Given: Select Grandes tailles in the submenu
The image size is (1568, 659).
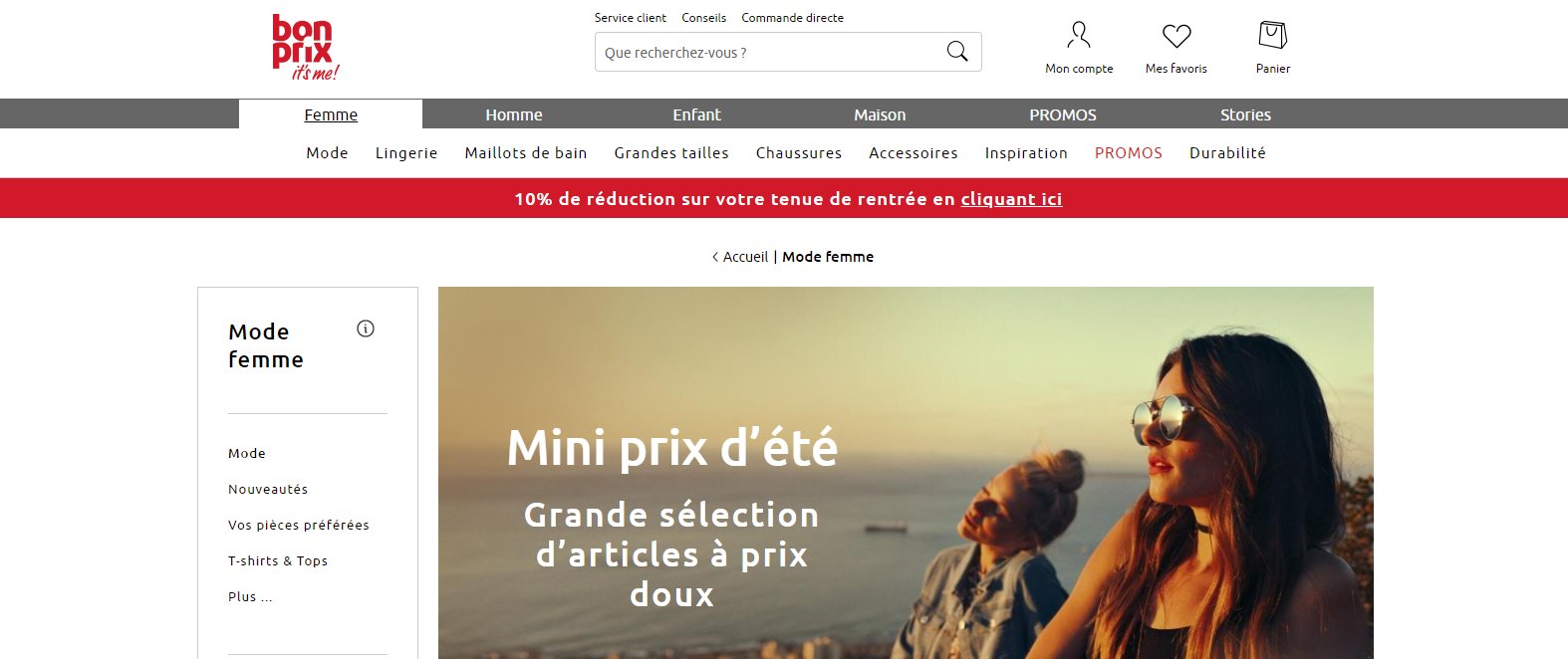Looking at the screenshot, I should point(671,153).
